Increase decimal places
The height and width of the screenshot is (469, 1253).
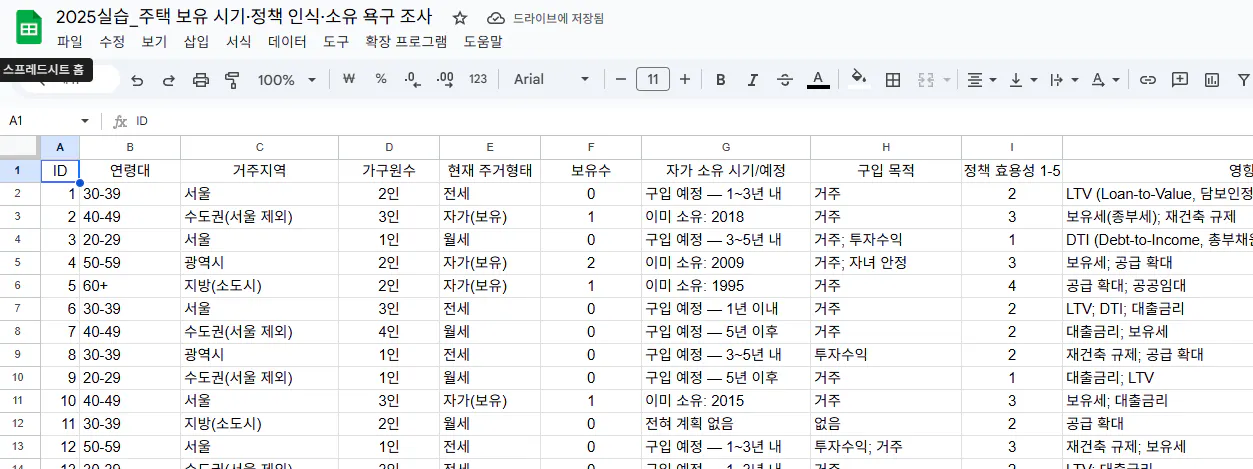pos(445,79)
